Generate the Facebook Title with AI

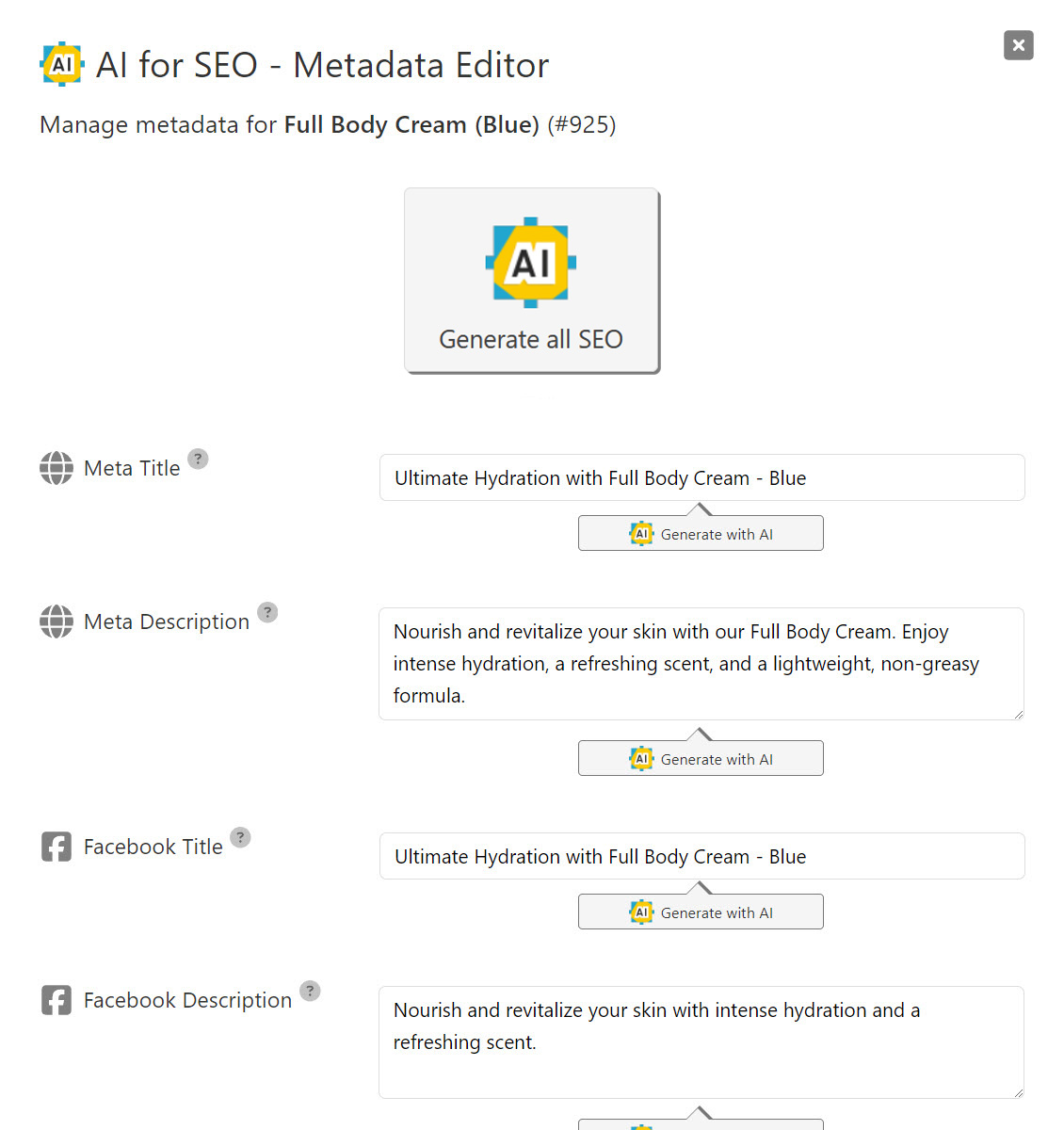point(701,912)
